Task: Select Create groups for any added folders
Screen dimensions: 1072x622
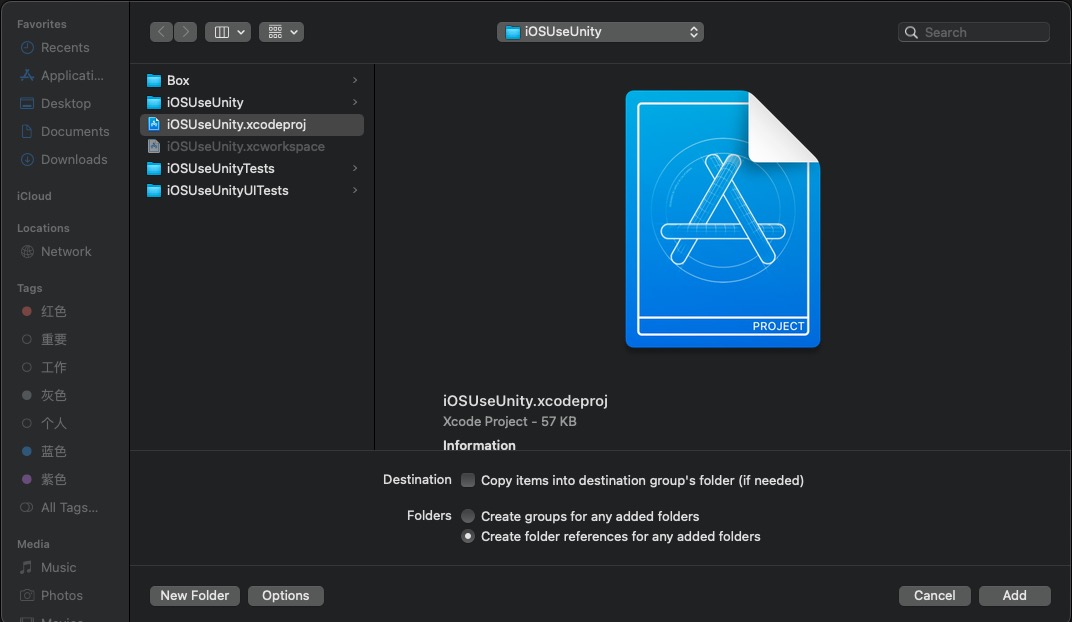Action: coord(468,516)
